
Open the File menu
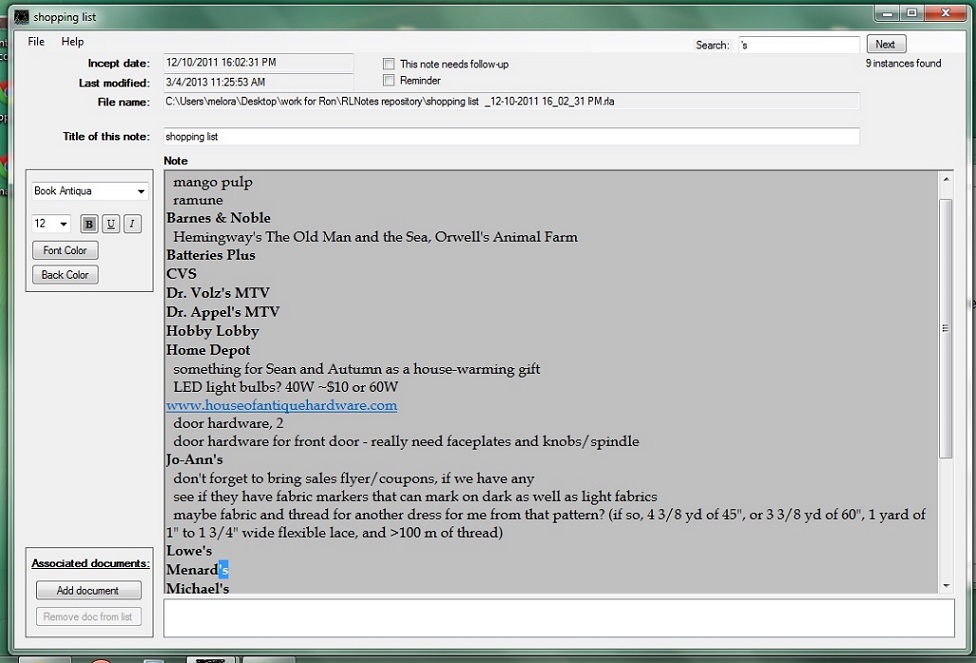[36, 42]
